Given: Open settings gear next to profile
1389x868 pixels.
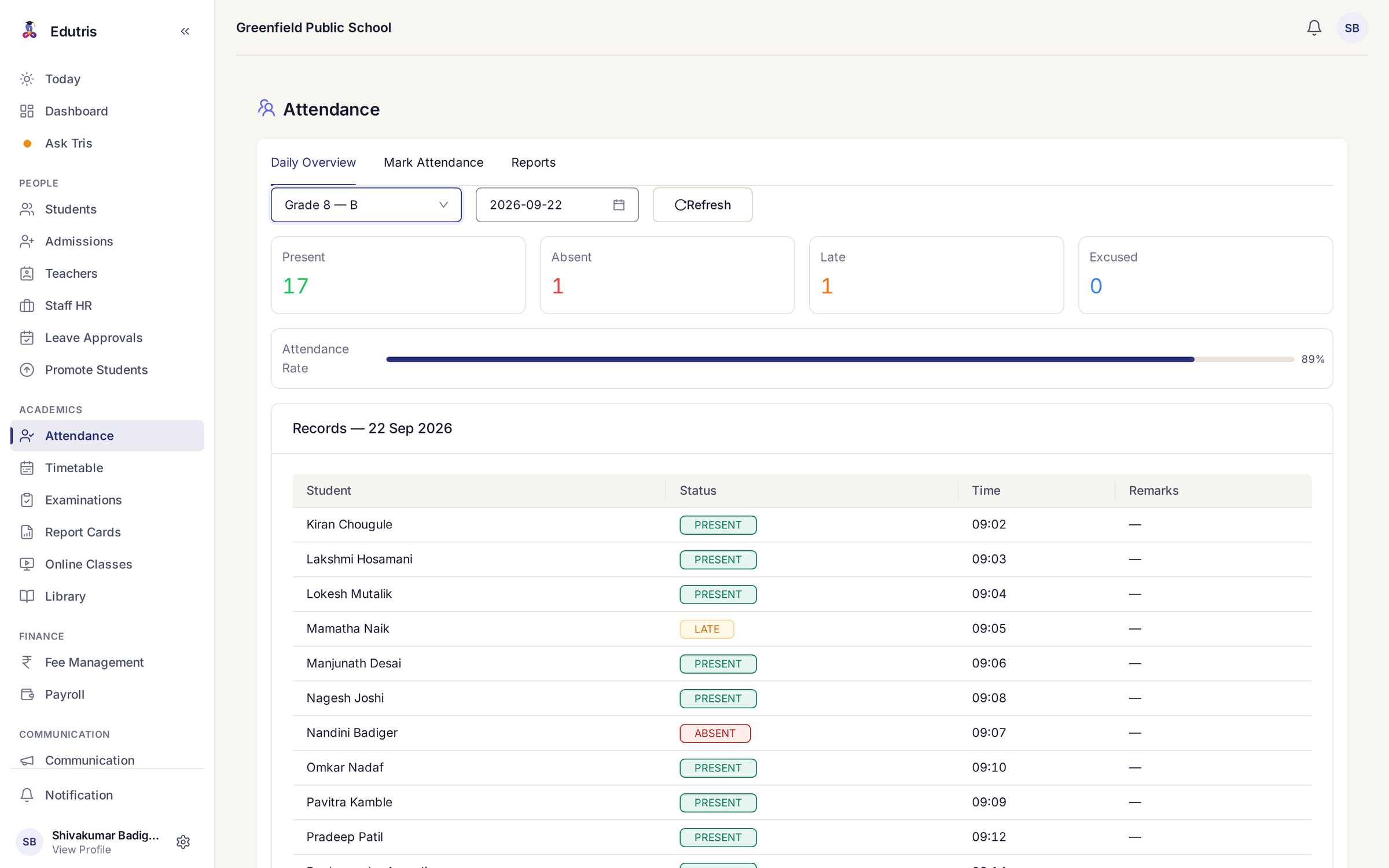Looking at the screenshot, I should click(x=183, y=841).
